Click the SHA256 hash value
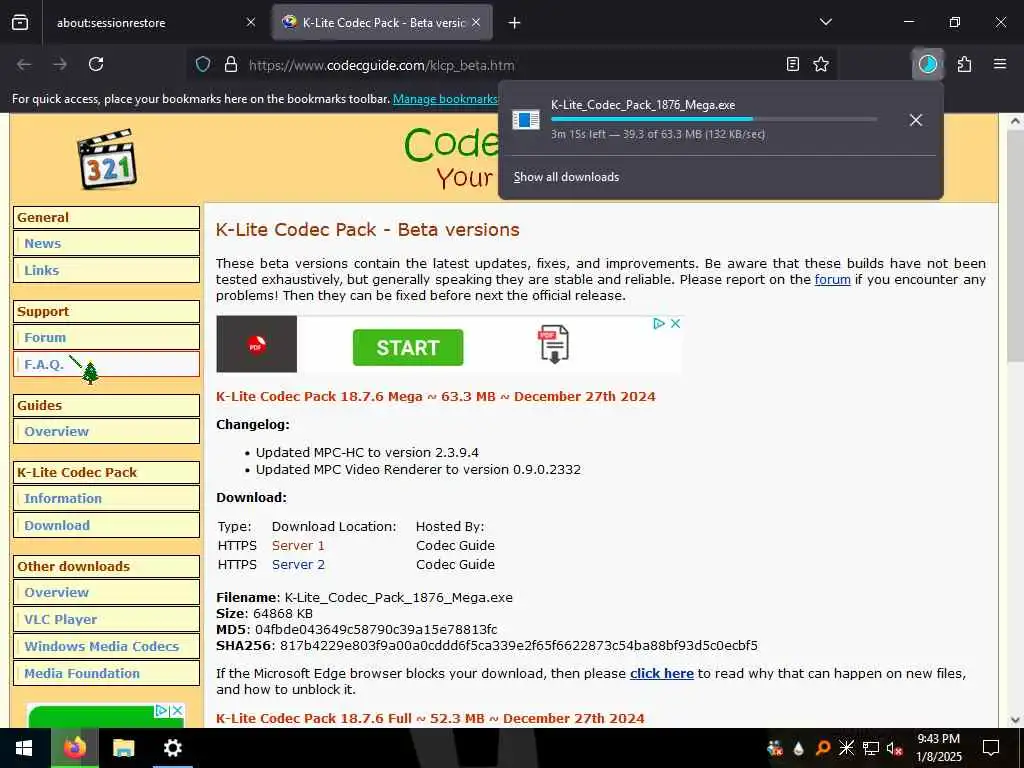Viewport: 1024px width, 768px height. coord(519,646)
